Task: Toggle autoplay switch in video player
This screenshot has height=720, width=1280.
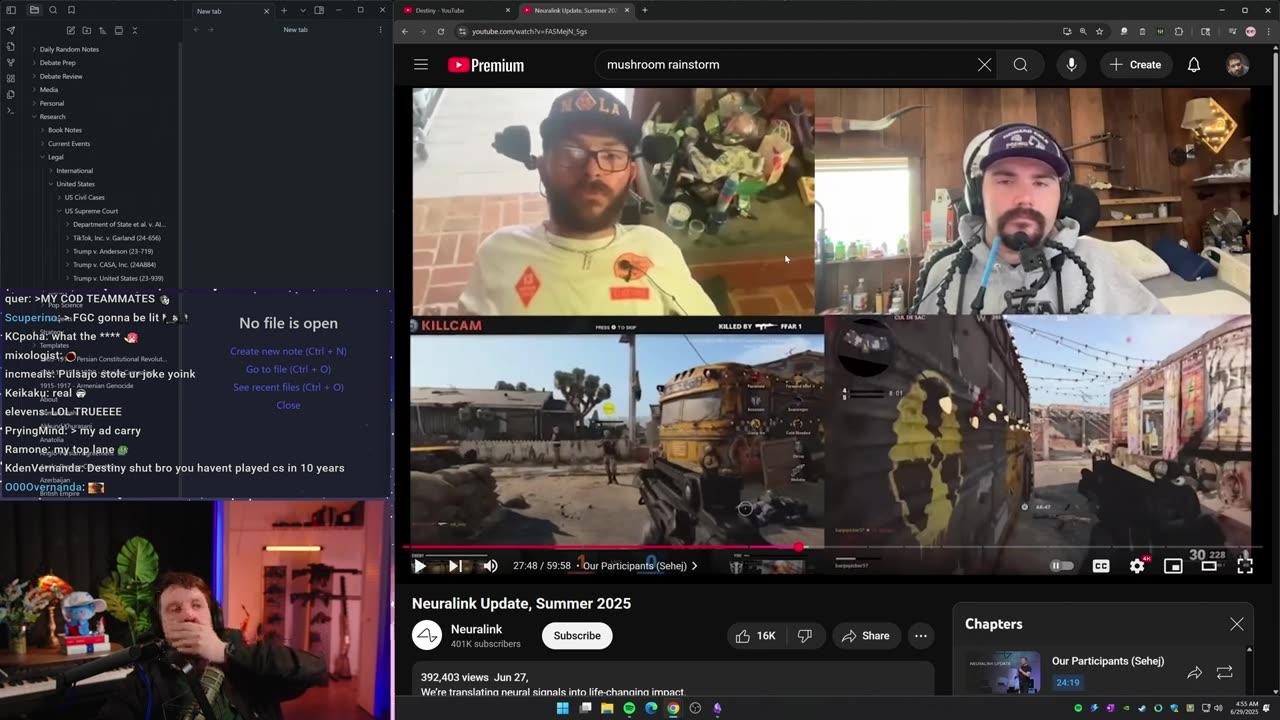Action: click(1061, 566)
